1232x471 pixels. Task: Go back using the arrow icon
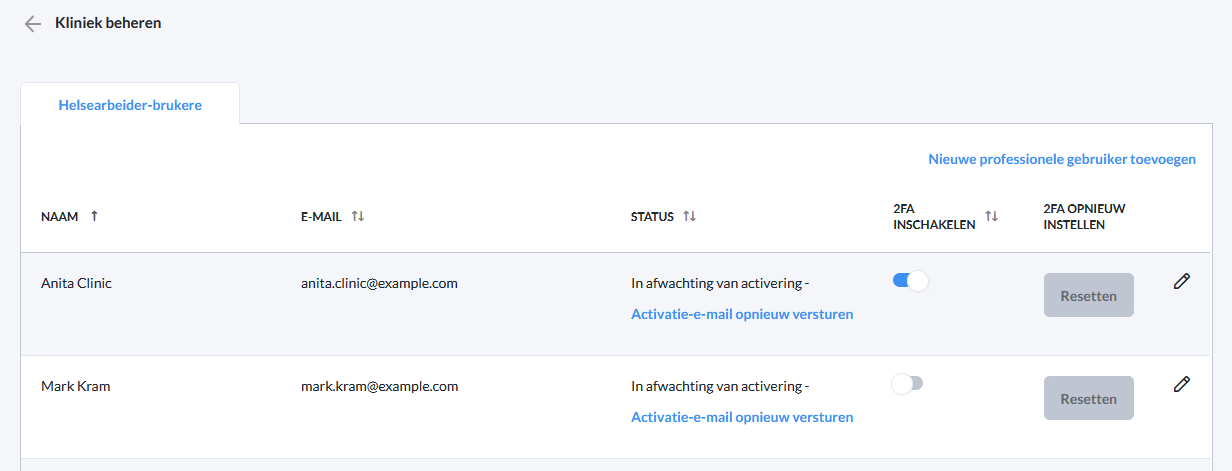[x=33, y=24]
